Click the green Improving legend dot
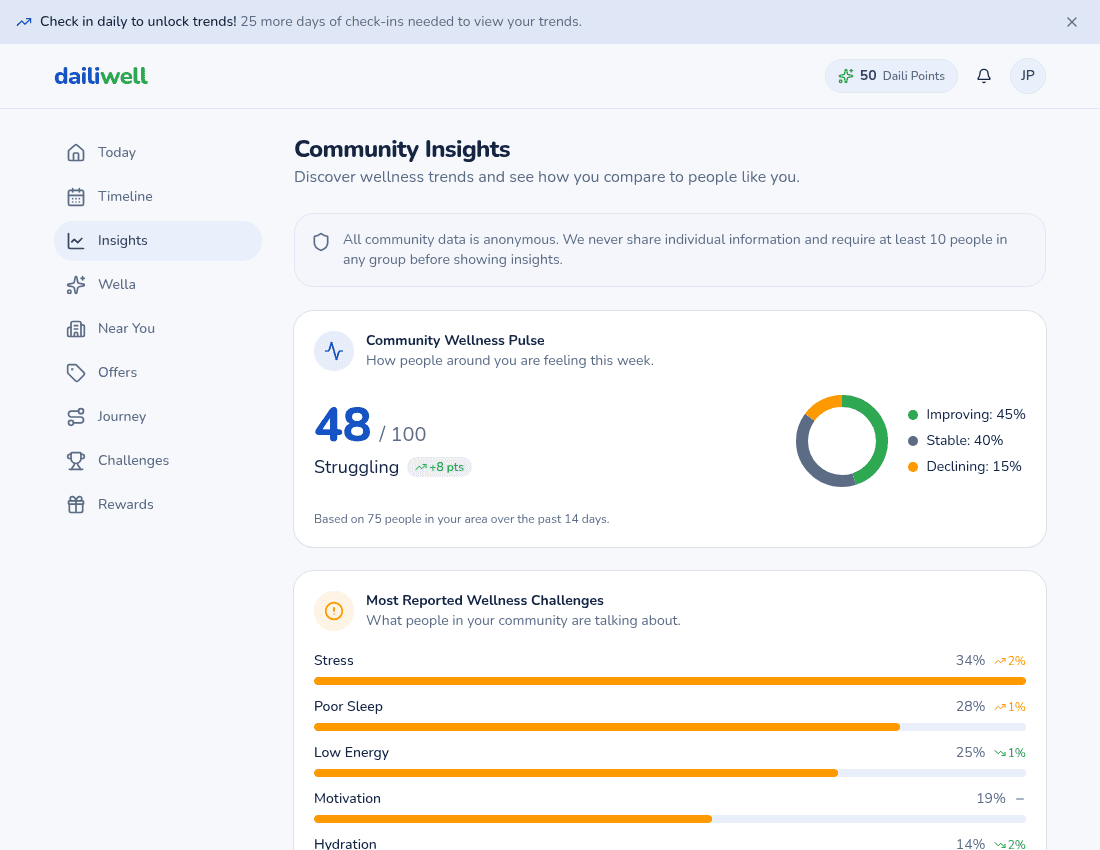This screenshot has width=1100, height=850. click(x=913, y=415)
